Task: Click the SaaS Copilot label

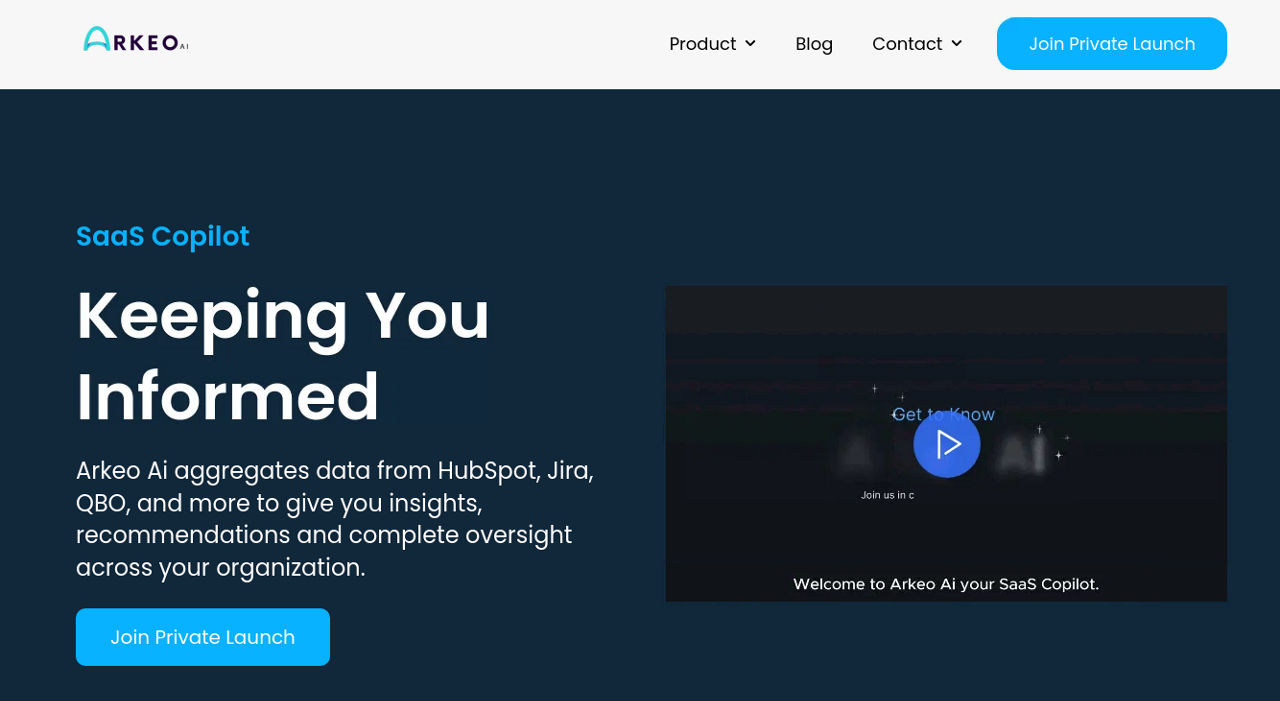Action: (x=163, y=236)
